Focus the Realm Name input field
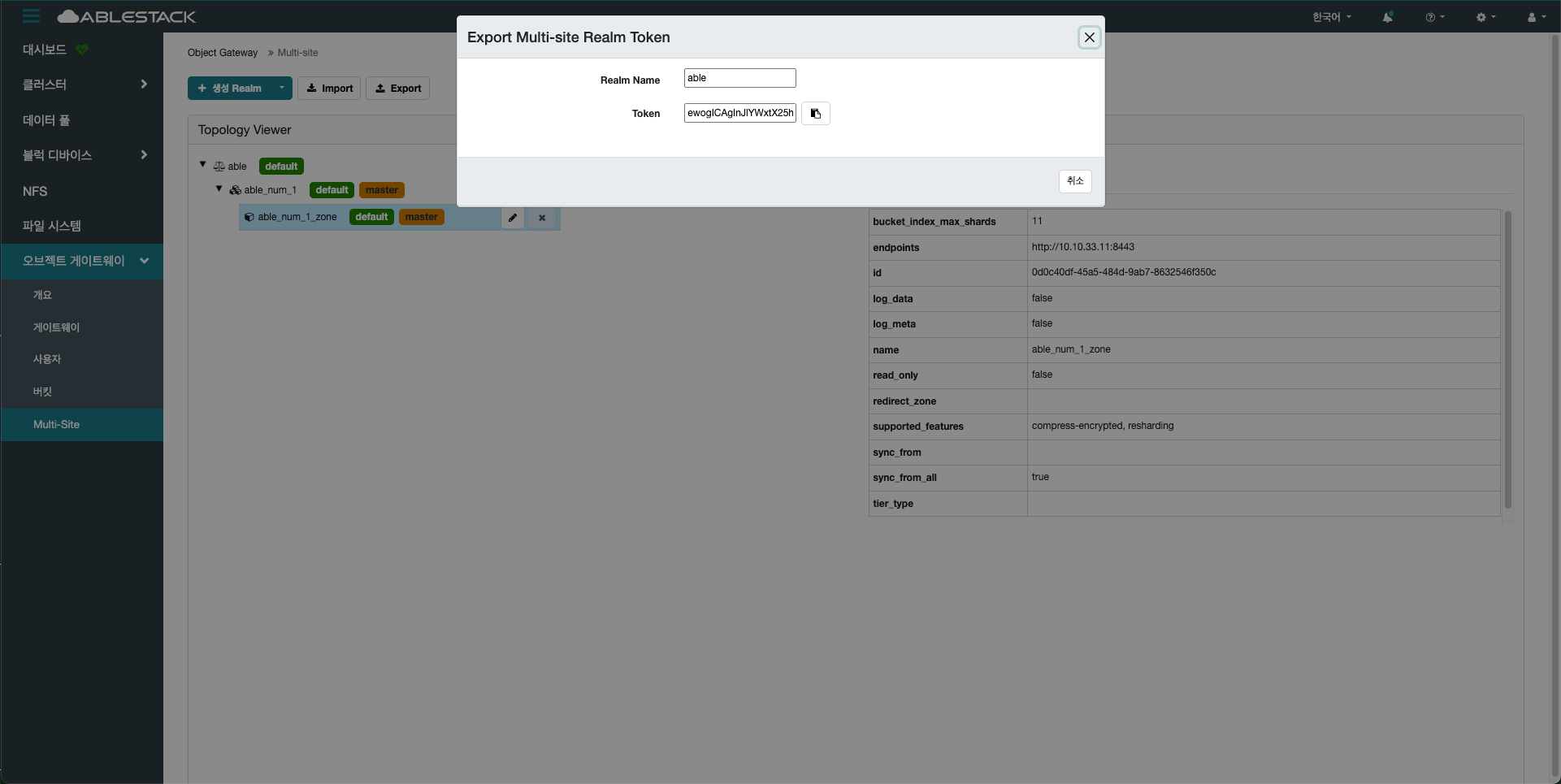 (739, 78)
